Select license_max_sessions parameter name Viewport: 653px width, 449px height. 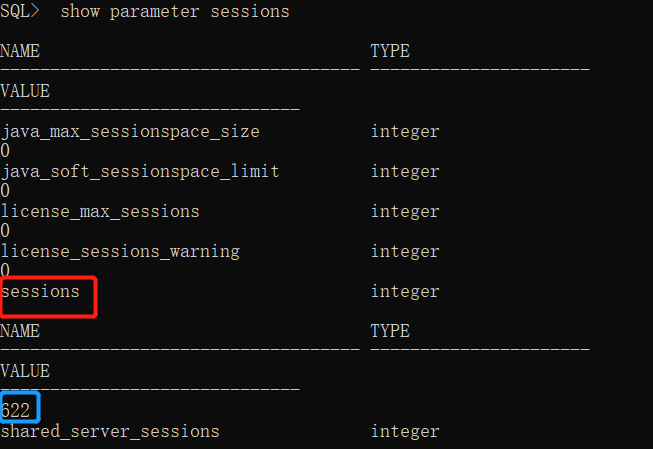pos(100,212)
